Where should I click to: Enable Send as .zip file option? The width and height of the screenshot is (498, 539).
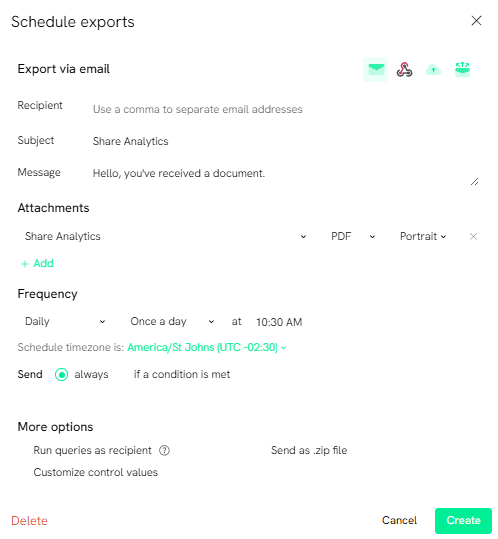(309, 450)
